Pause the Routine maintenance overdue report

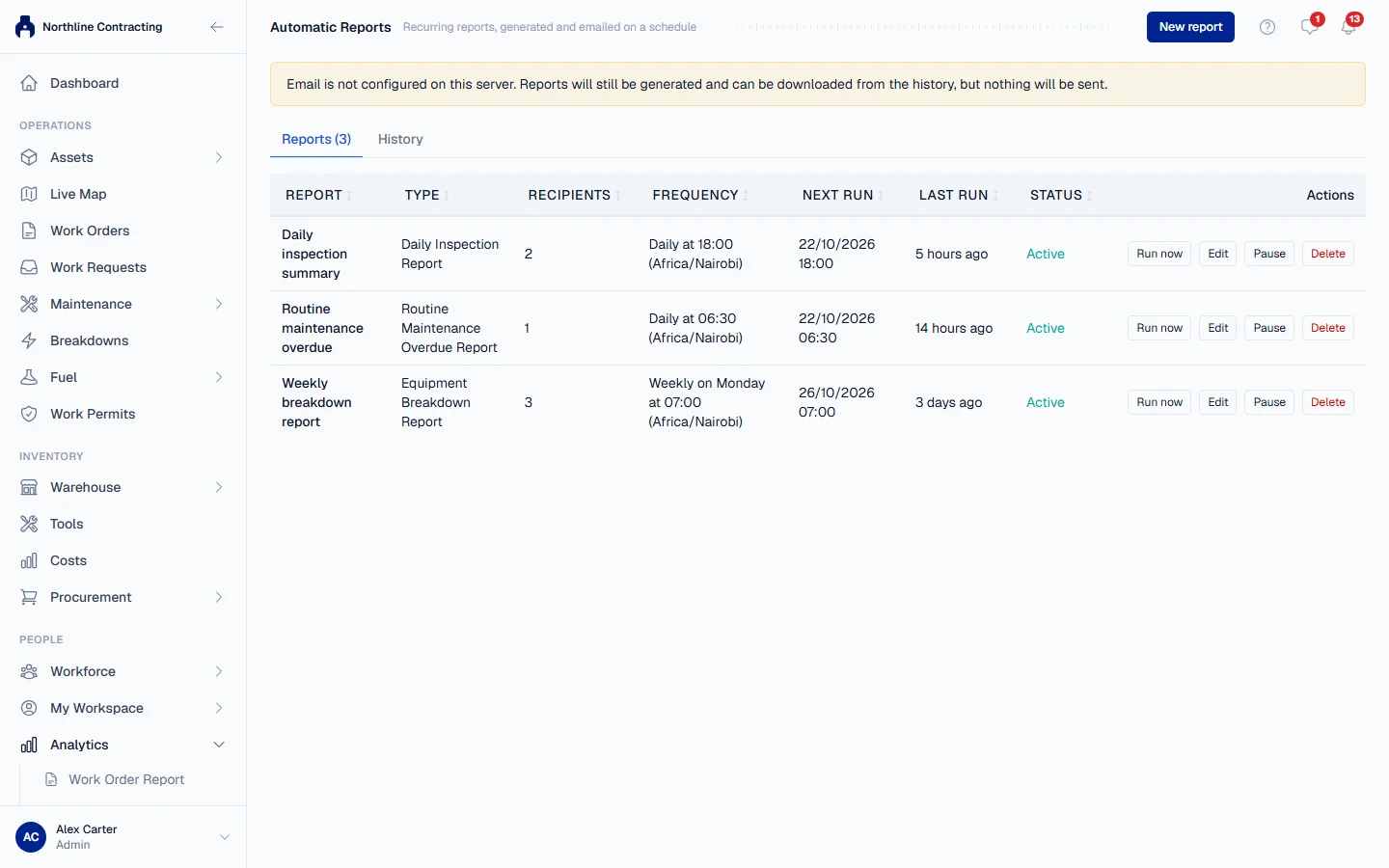point(1269,328)
